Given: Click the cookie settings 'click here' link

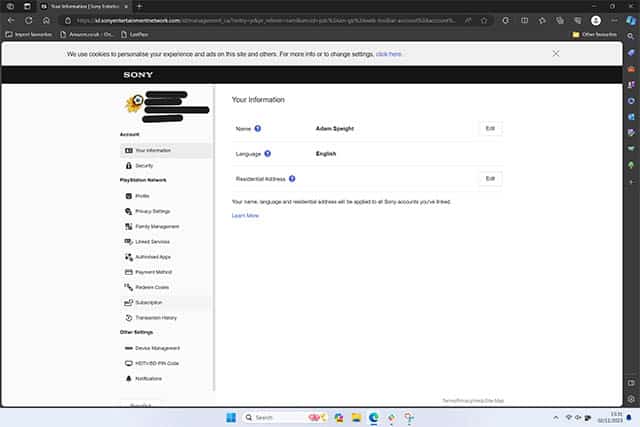Looking at the screenshot, I should [389, 54].
